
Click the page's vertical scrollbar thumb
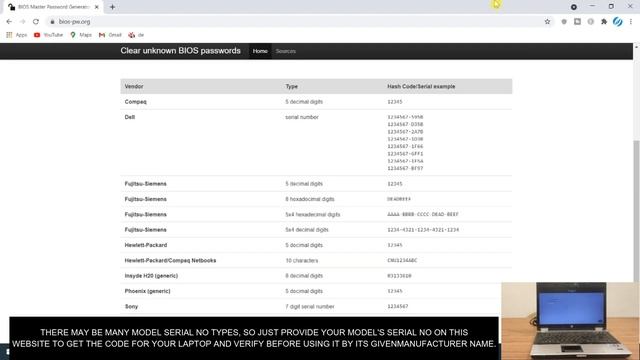[x=636, y=210]
